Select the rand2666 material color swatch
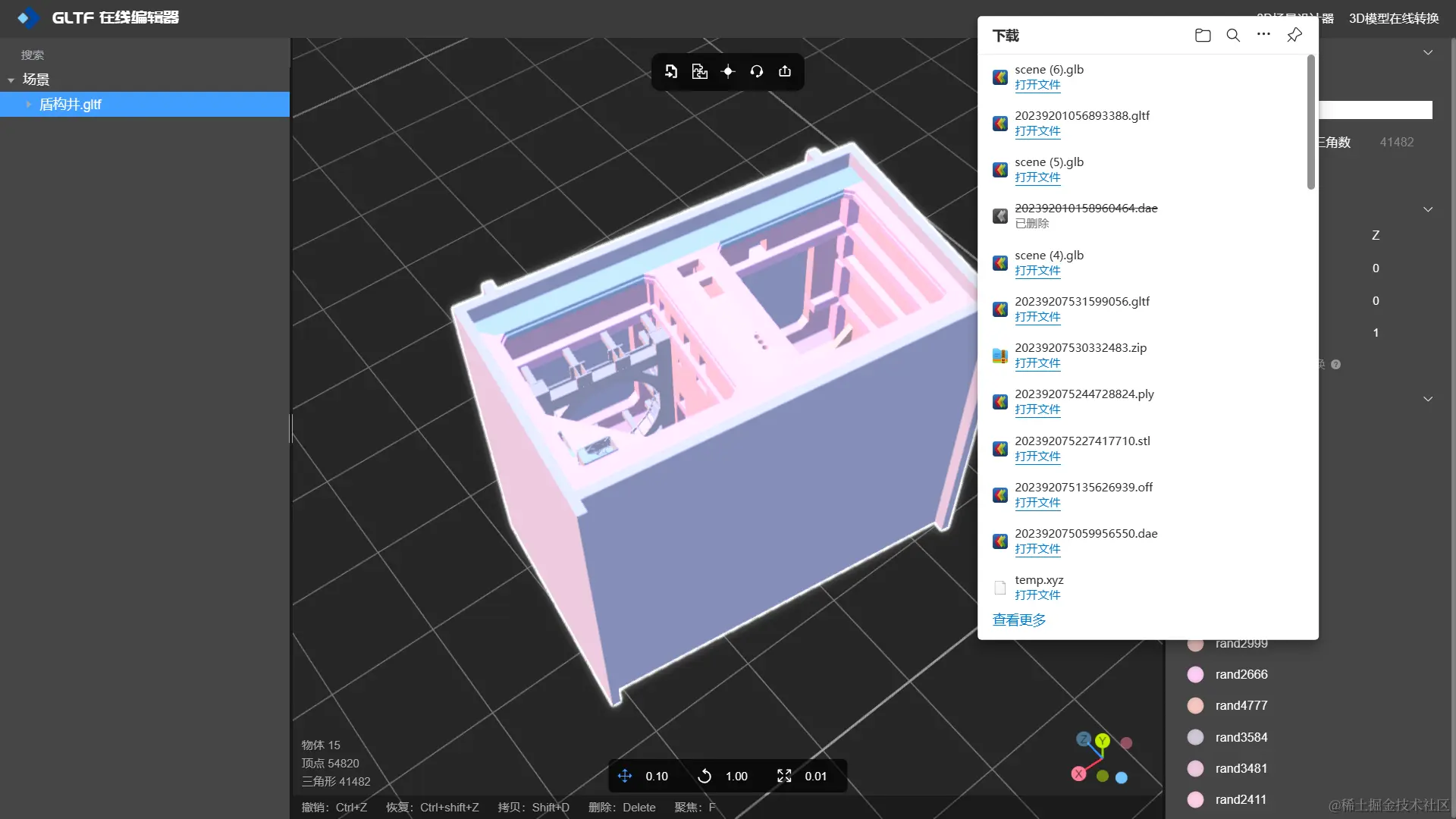The height and width of the screenshot is (819, 1456). point(1196,674)
